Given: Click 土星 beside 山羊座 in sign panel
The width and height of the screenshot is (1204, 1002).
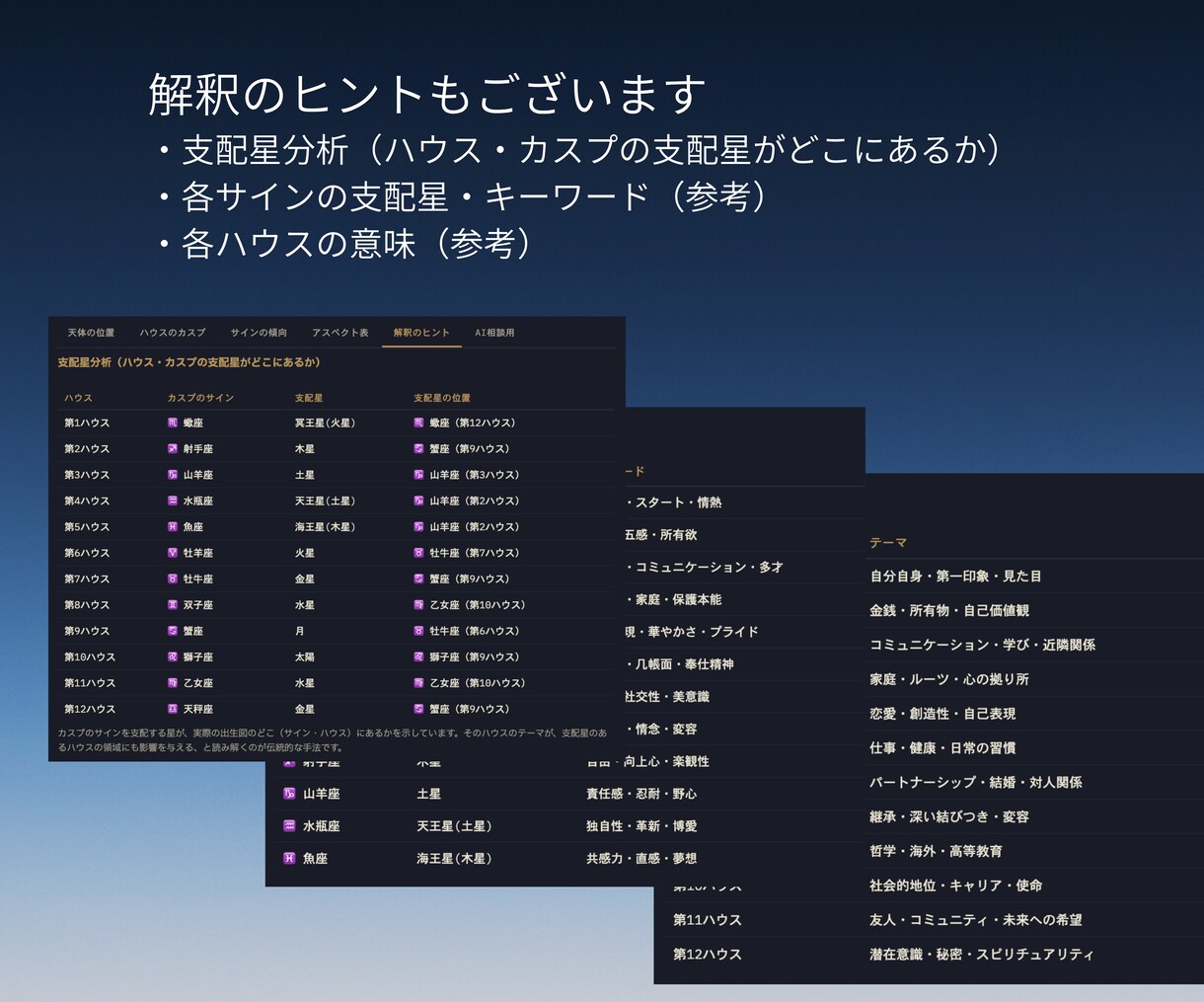Looking at the screenshot, I should click(428, 794).
